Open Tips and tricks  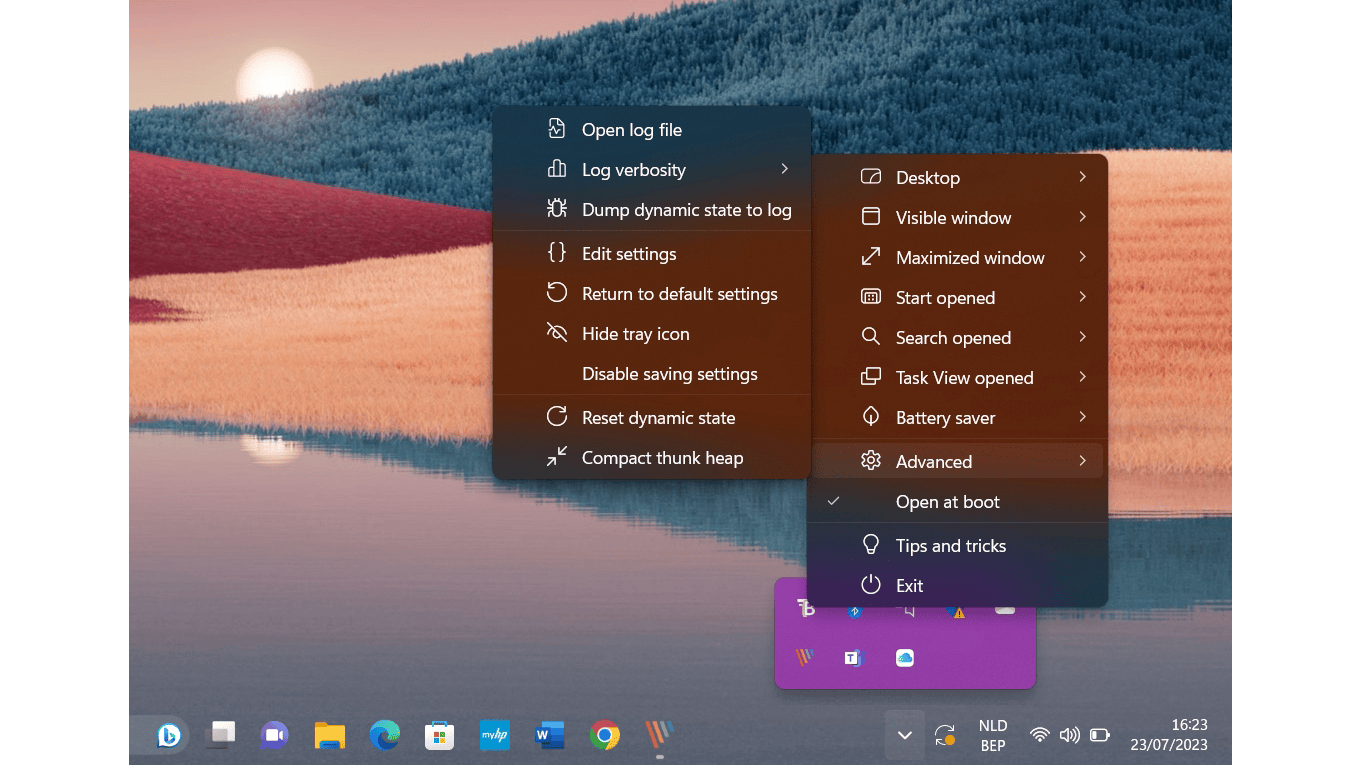[957, 546]
